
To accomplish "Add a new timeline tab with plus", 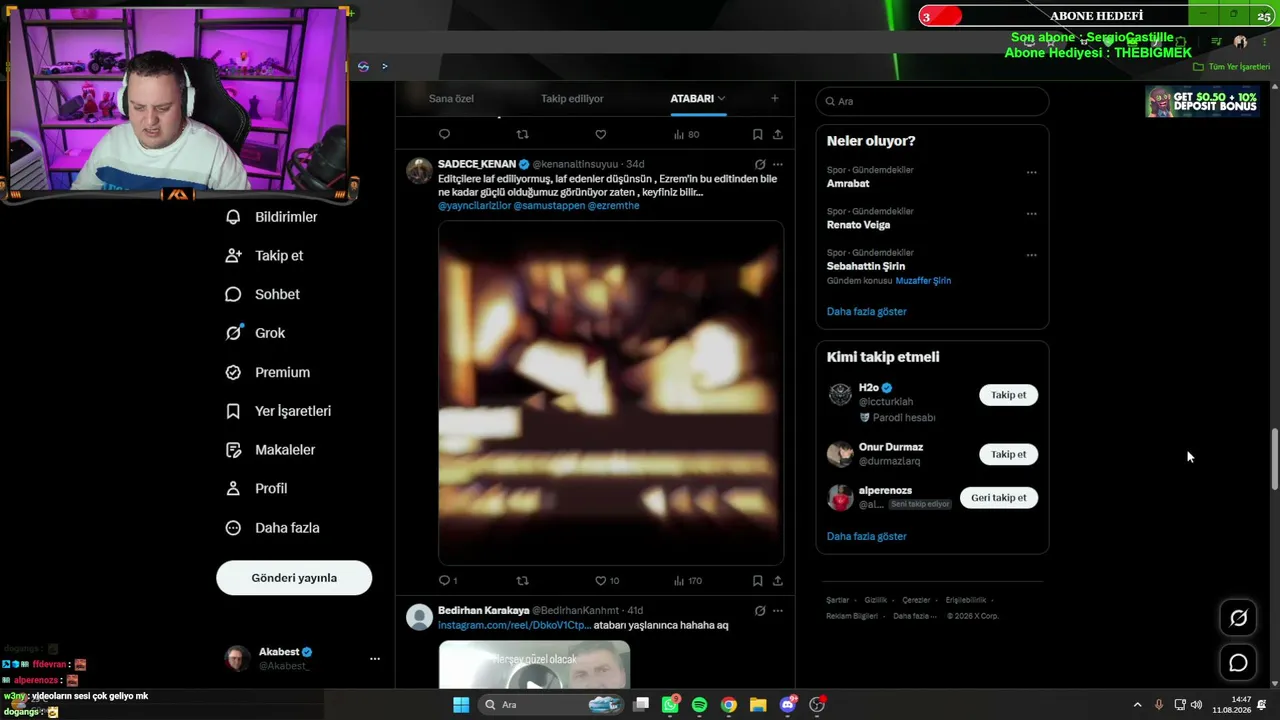I will (774, 98).
